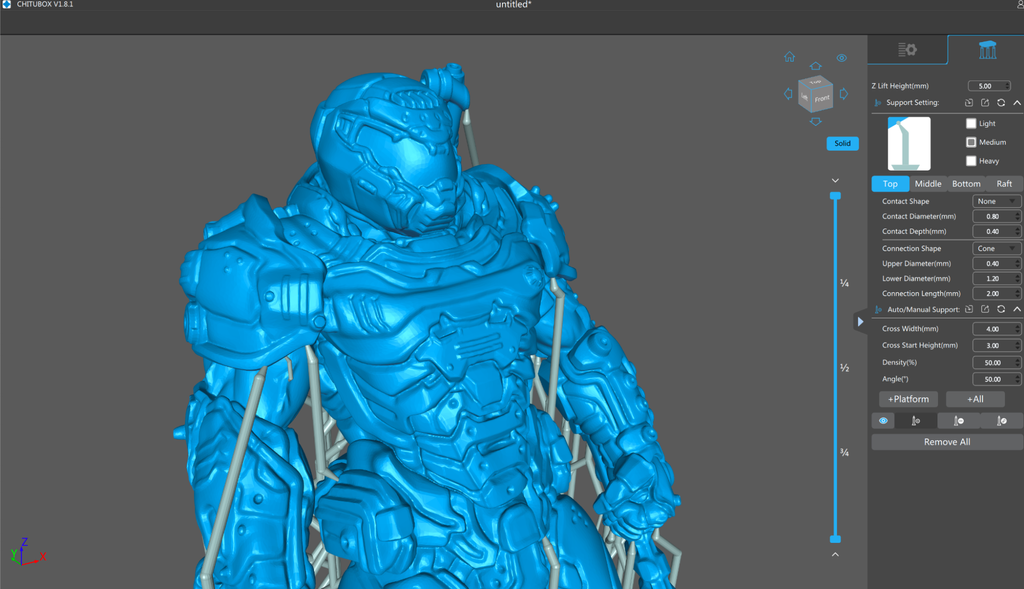Switch to the Raft tab
Viewport: 1024px width, 589px height.
click(1004, 183)
